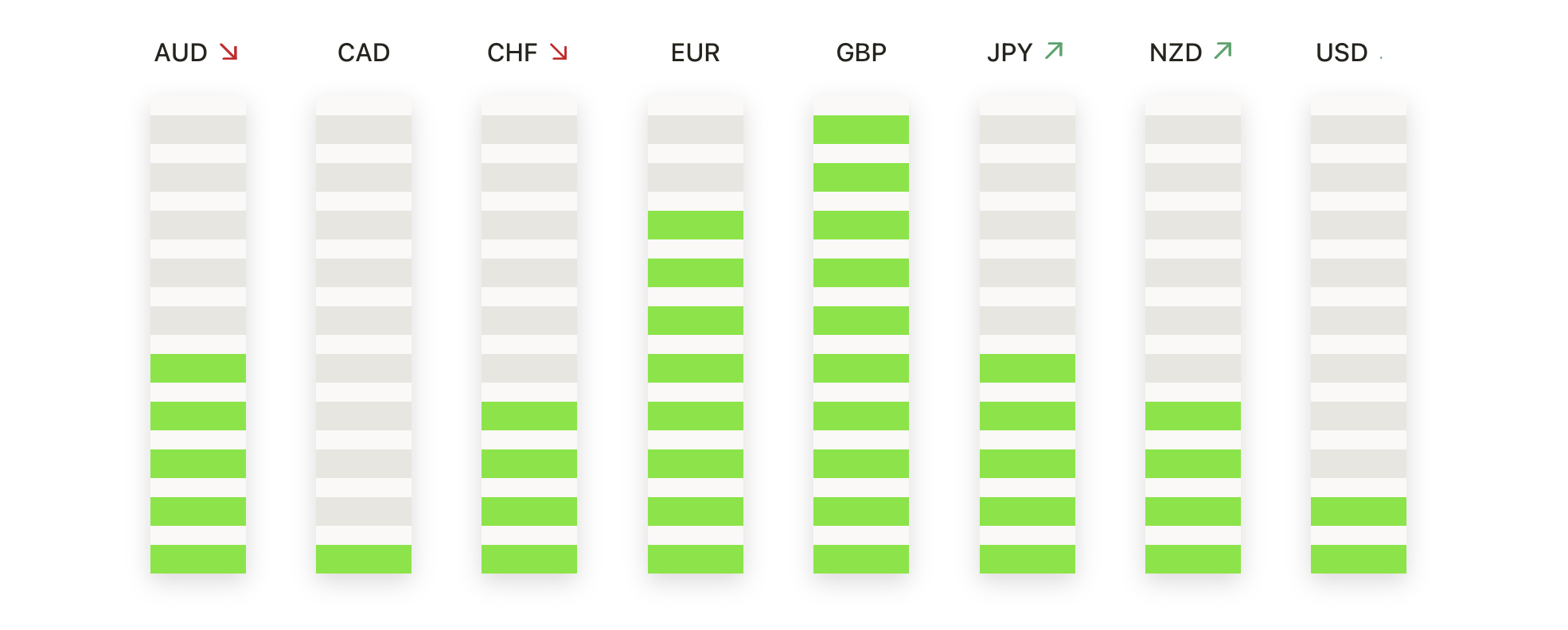
Task: Select the CAD currency label
Action: pos(364,52)
